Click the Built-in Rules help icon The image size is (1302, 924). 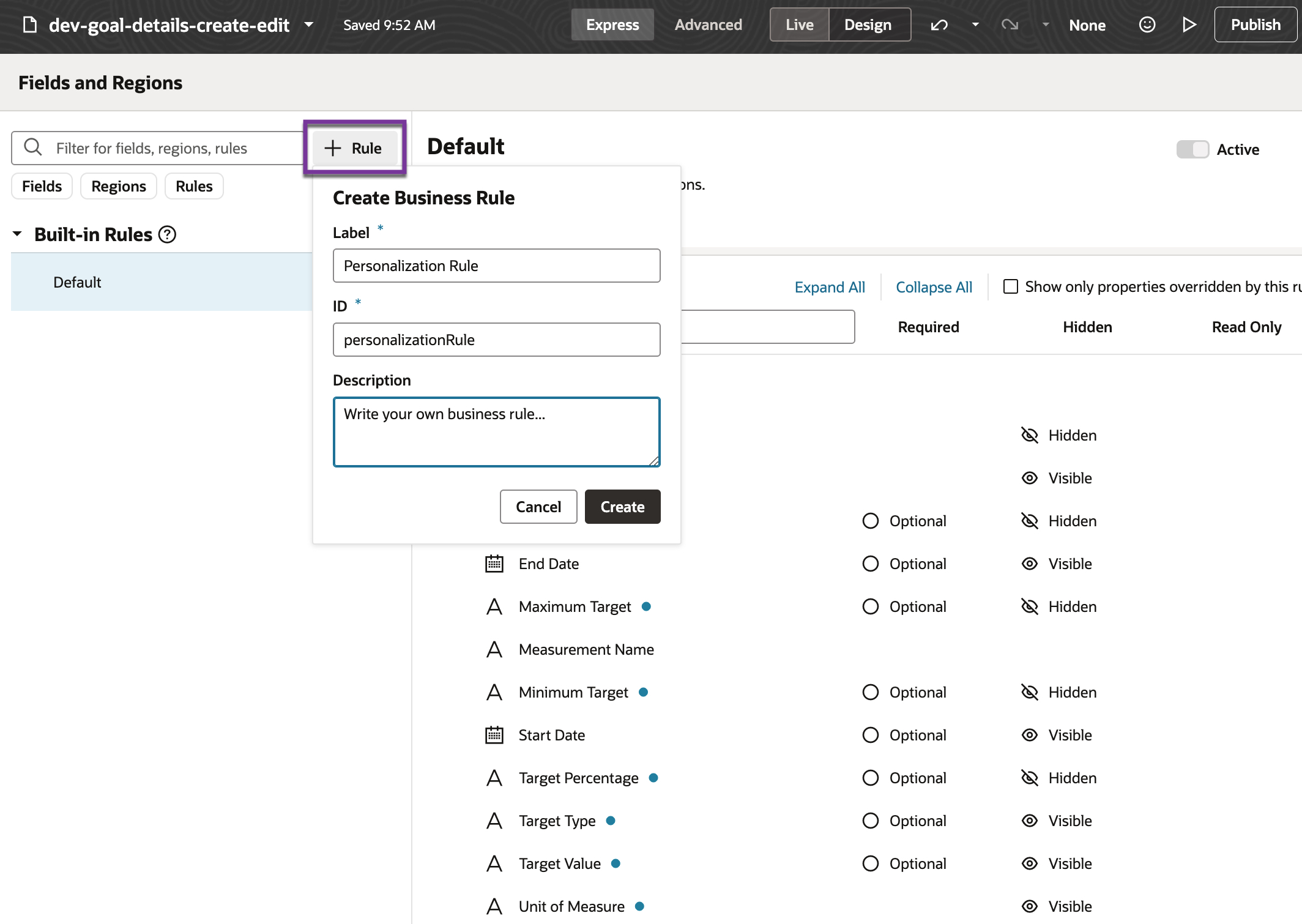pyautogui.click(x=167, y=234)
